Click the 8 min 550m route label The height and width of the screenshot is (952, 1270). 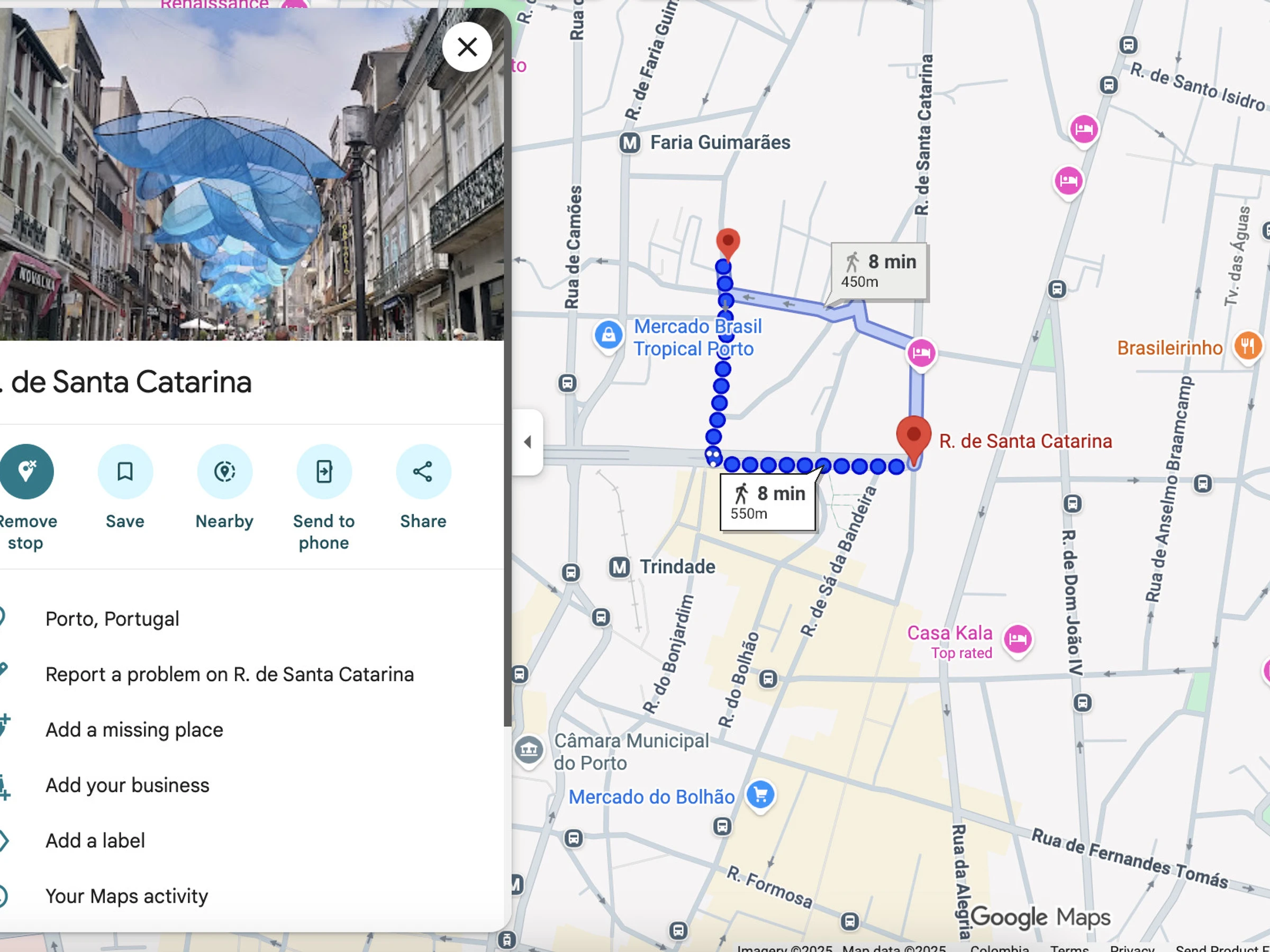click(768, 502)
